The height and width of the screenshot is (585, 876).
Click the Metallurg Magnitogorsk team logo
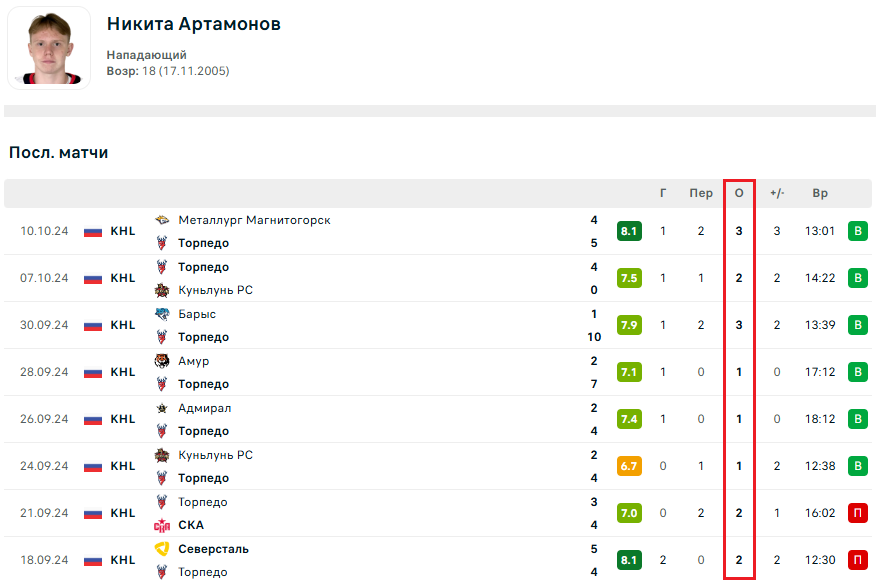162,220
